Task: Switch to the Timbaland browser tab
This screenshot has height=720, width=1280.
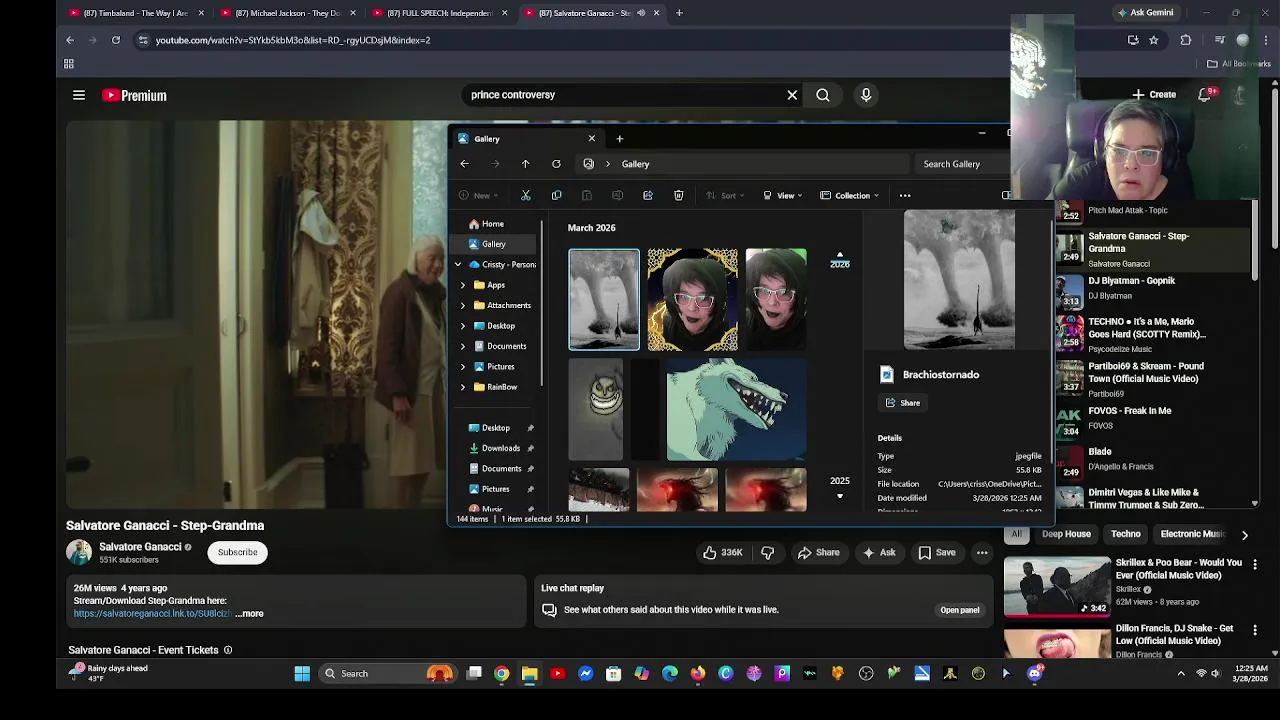Action: coord(136,13)
